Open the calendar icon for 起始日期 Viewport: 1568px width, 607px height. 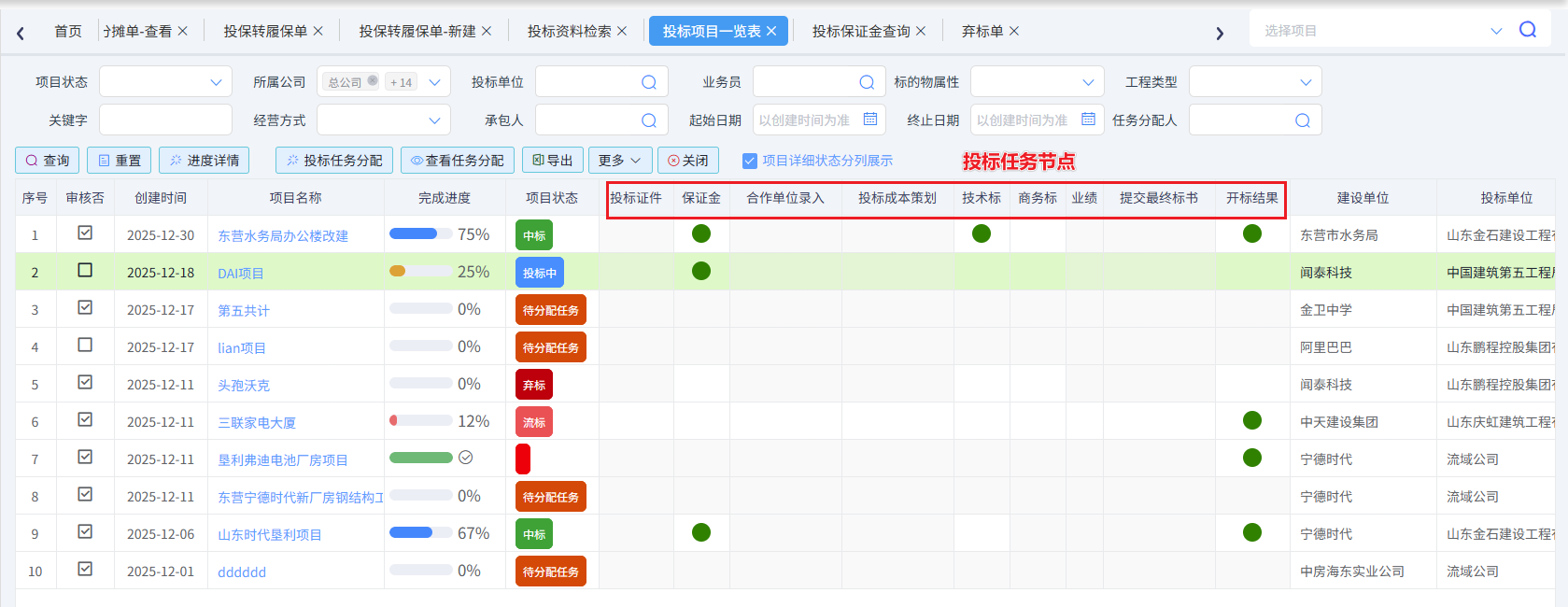(x=869, y=120)
